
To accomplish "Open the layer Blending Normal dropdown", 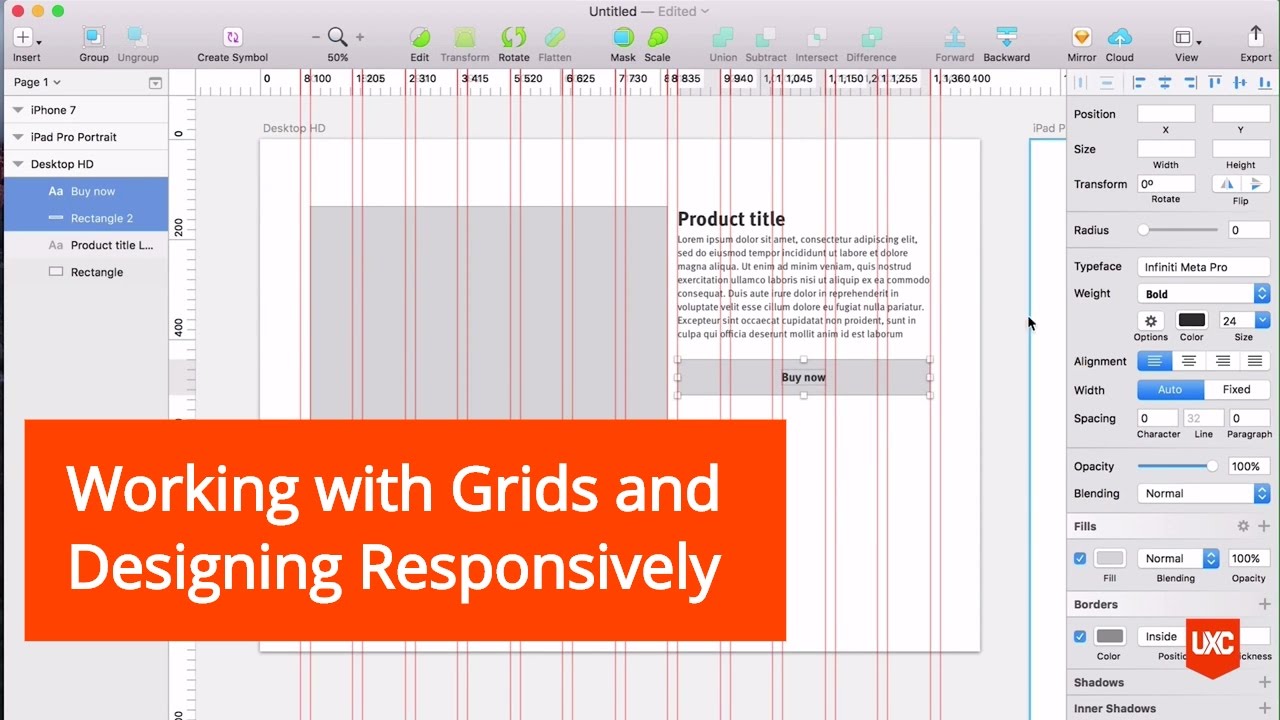I will coord(1204,493).
